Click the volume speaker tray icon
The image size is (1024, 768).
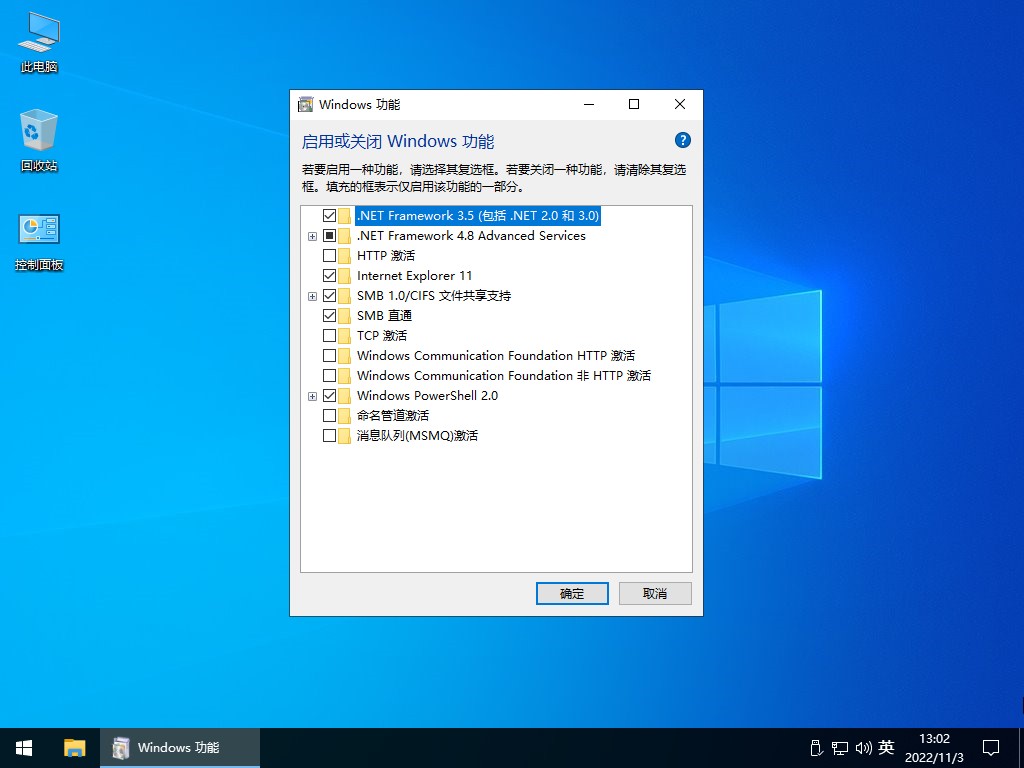click(x=863, y=747)
